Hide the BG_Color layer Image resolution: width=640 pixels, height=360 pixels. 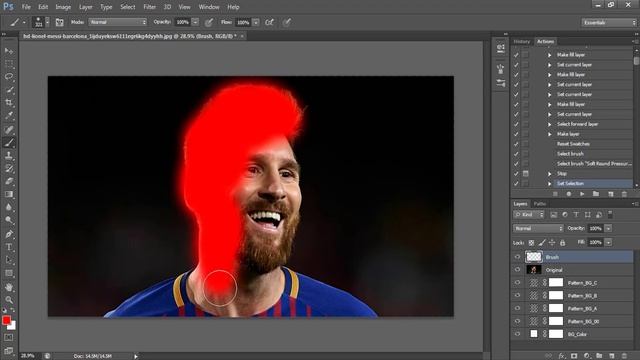tap(518, 334)
